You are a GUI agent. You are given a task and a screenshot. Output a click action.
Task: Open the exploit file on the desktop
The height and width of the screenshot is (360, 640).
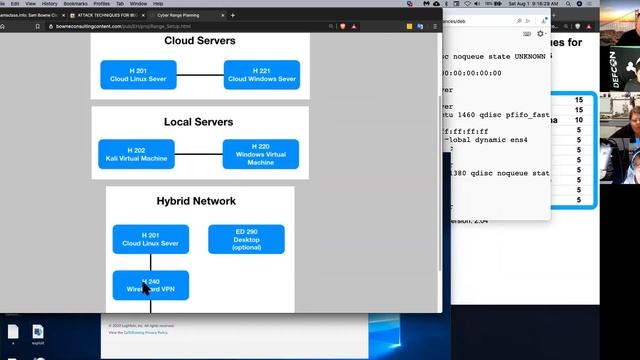38,334
